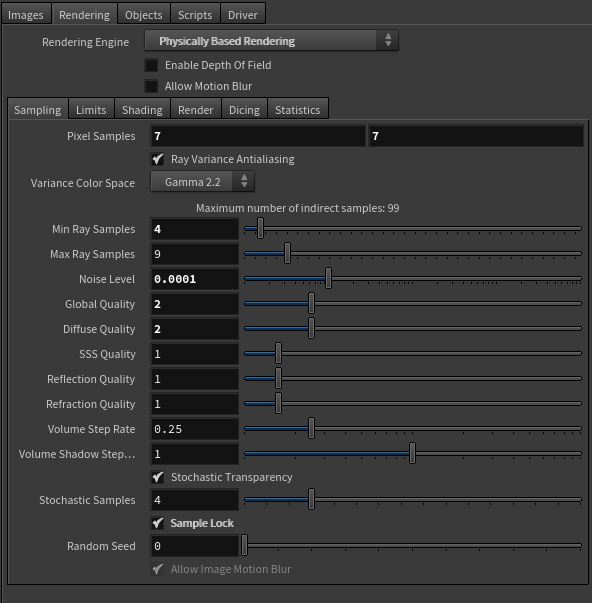The width and height of the screenshot is (592, 603).
Task: Uncheck the Sample Lock checkbox
Action: (x=158, y=523)
